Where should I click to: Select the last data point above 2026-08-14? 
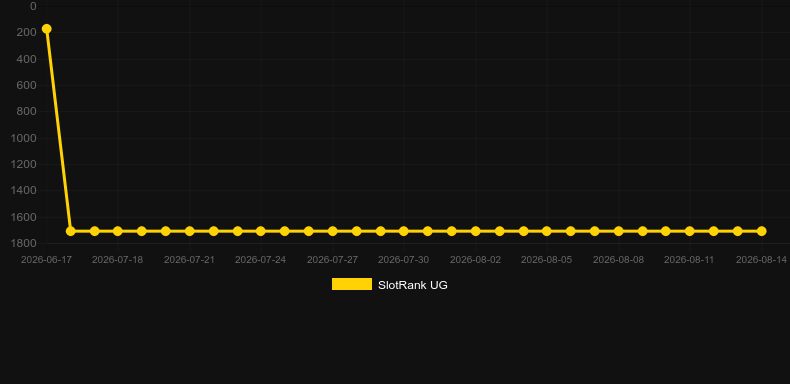coord(762,231)
